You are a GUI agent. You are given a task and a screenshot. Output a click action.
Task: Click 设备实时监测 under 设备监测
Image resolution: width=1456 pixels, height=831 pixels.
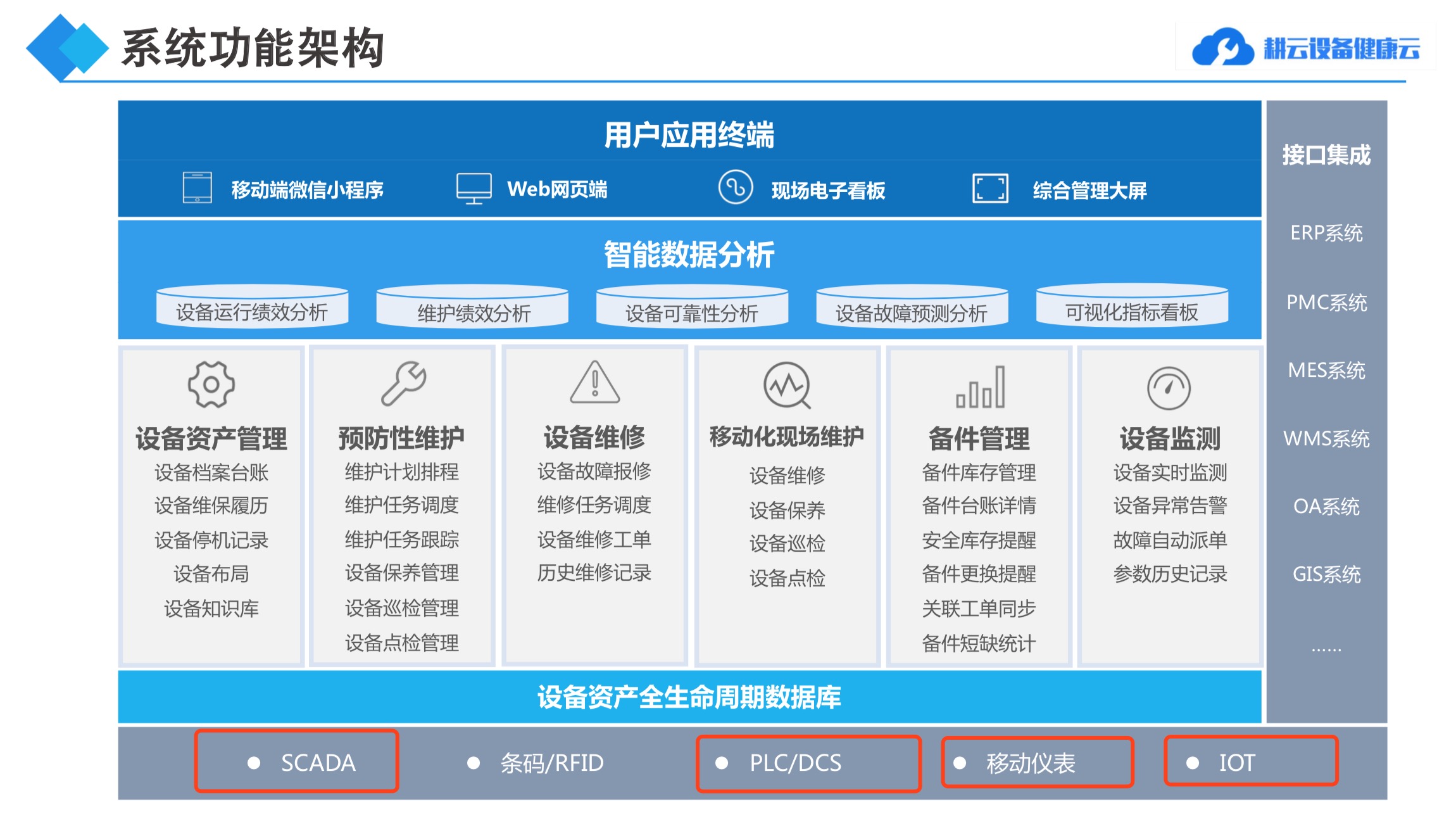point(1170,473)
